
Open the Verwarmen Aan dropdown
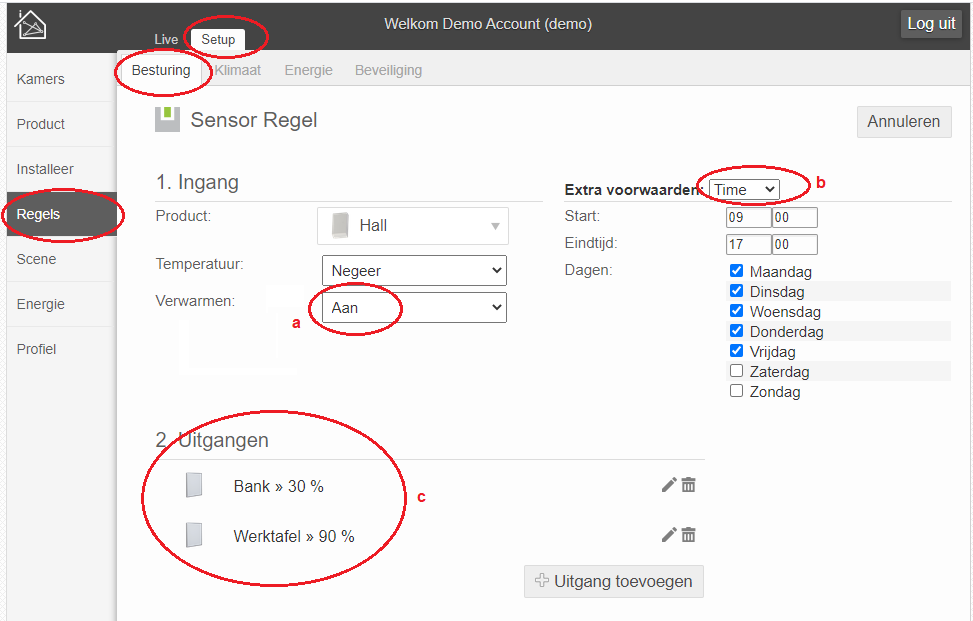click(415, 308)
